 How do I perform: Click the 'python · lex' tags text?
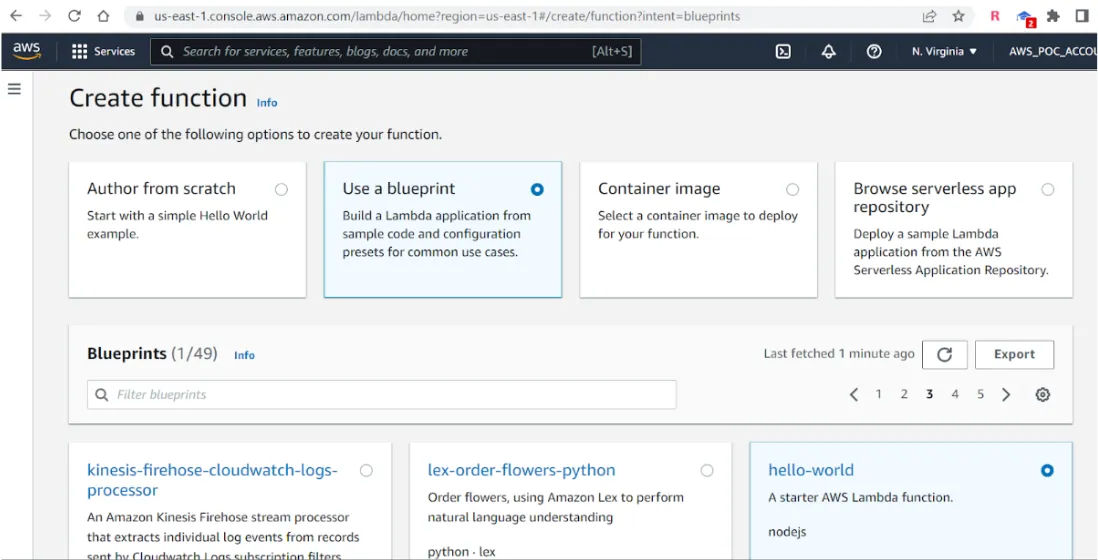click(x=461, y=552)
